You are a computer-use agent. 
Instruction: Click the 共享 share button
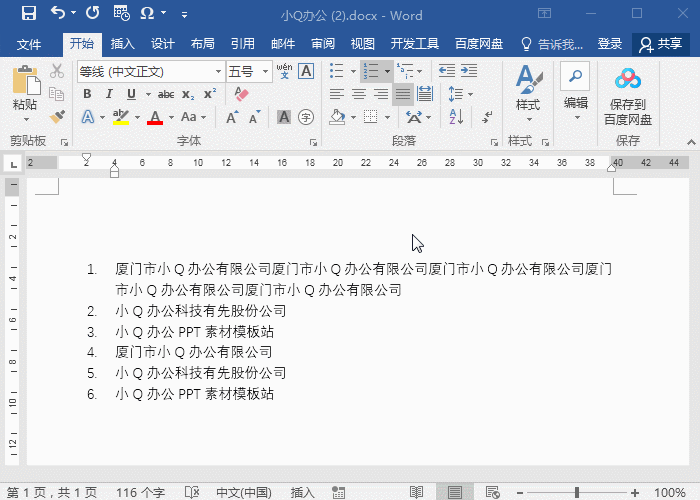click(660, 44)
